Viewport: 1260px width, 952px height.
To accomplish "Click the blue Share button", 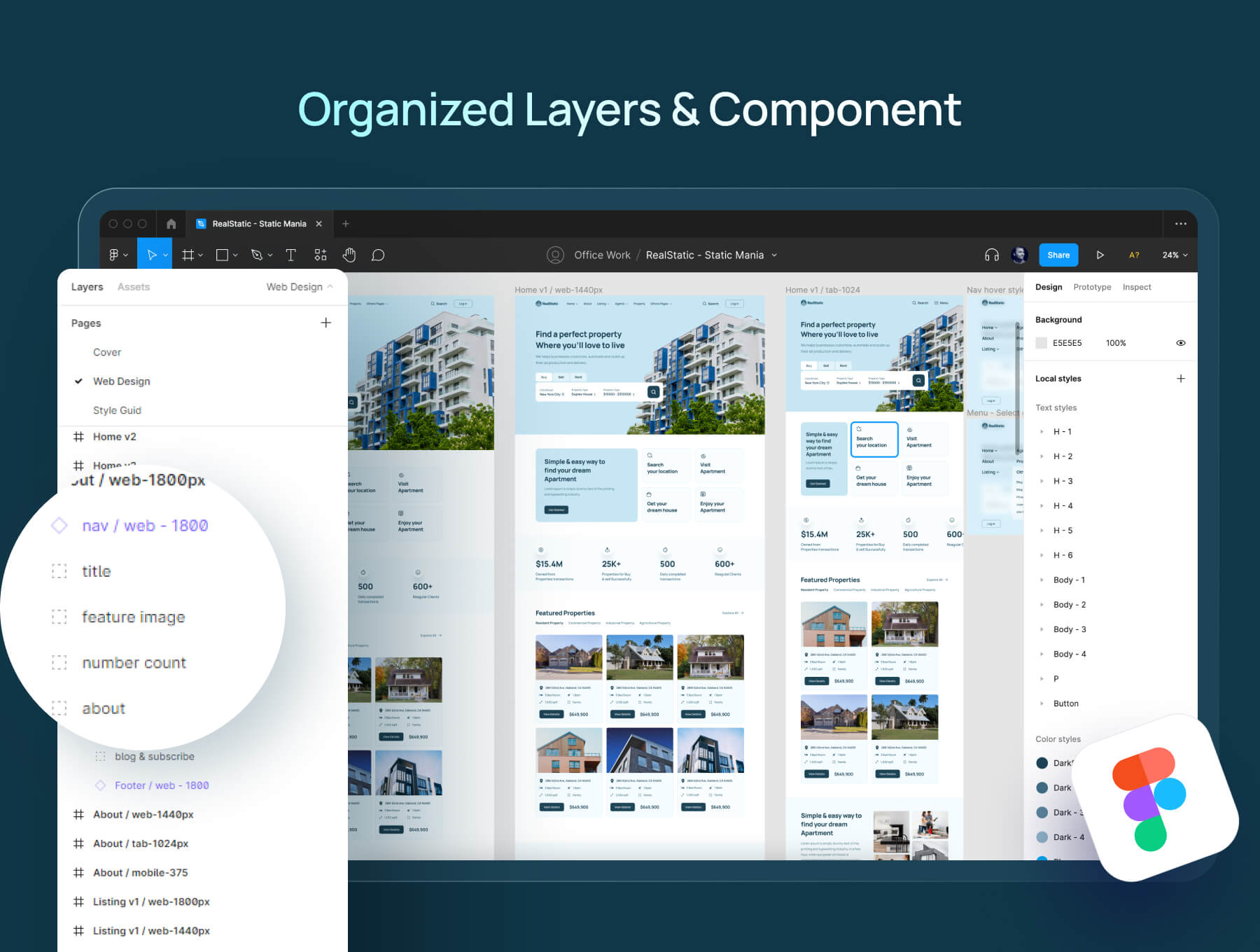I will [x=1058, y=255].
